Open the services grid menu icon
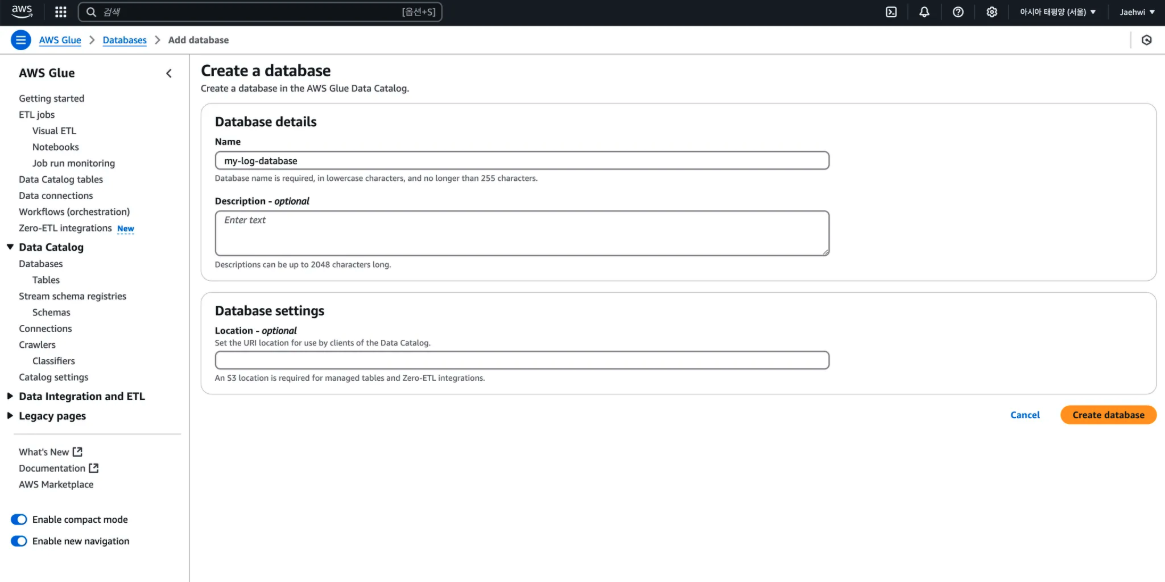The height and width of the screenshot is (582, 1165). [x=61, y=12]
